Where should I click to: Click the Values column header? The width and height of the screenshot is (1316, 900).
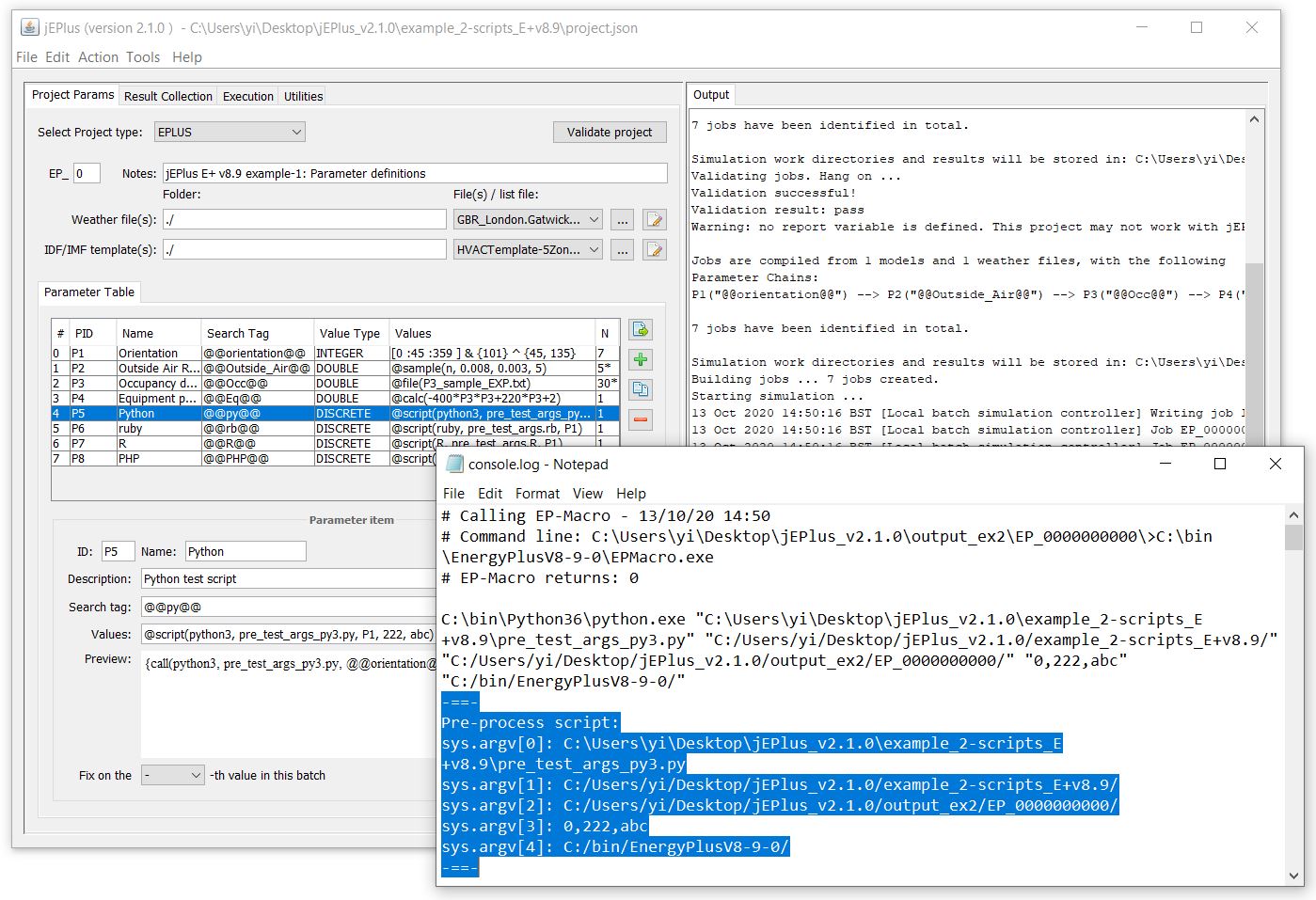[x=493, y=333]
